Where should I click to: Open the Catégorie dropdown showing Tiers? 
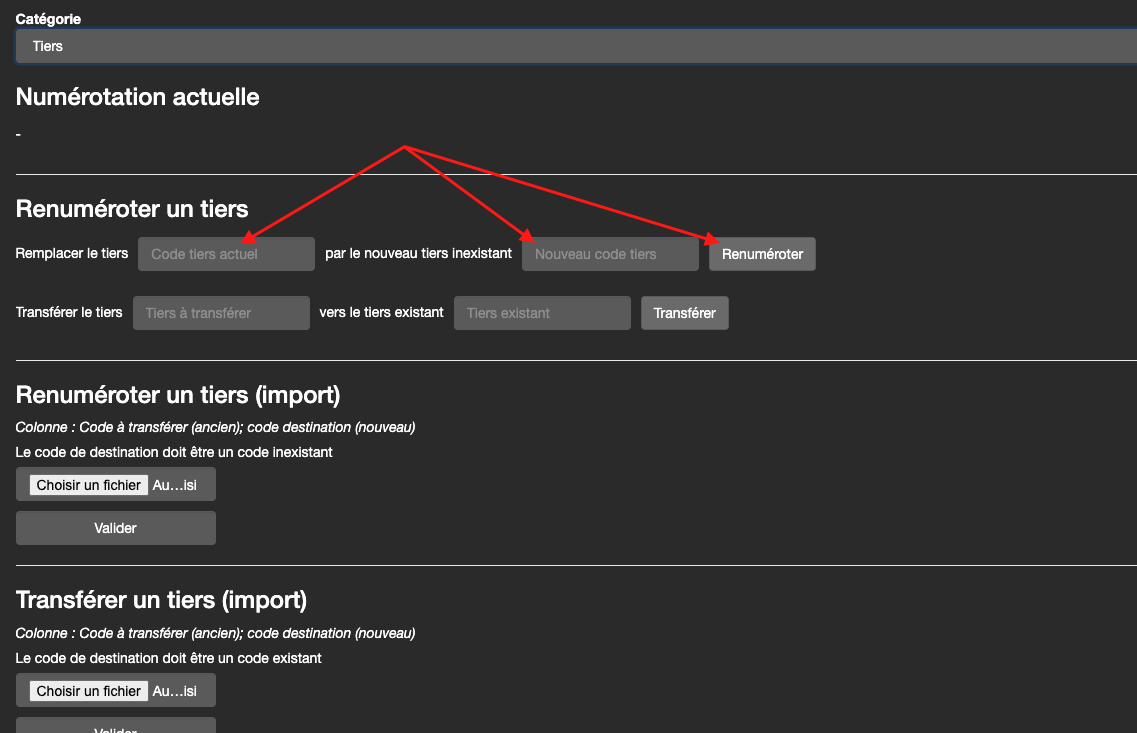pos(575,46)
